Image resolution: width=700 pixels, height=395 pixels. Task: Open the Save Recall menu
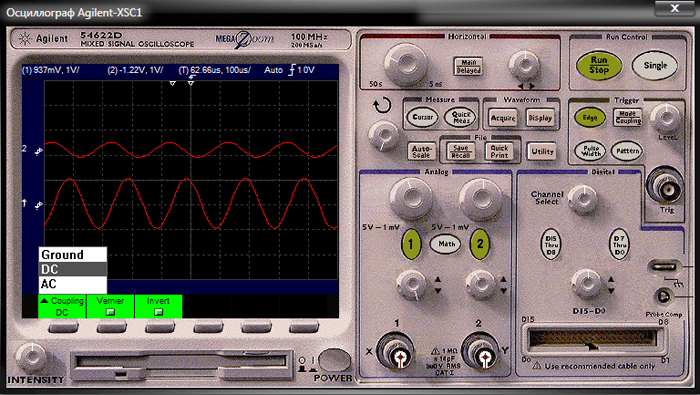pyautogui.click(x=460, y=151)
